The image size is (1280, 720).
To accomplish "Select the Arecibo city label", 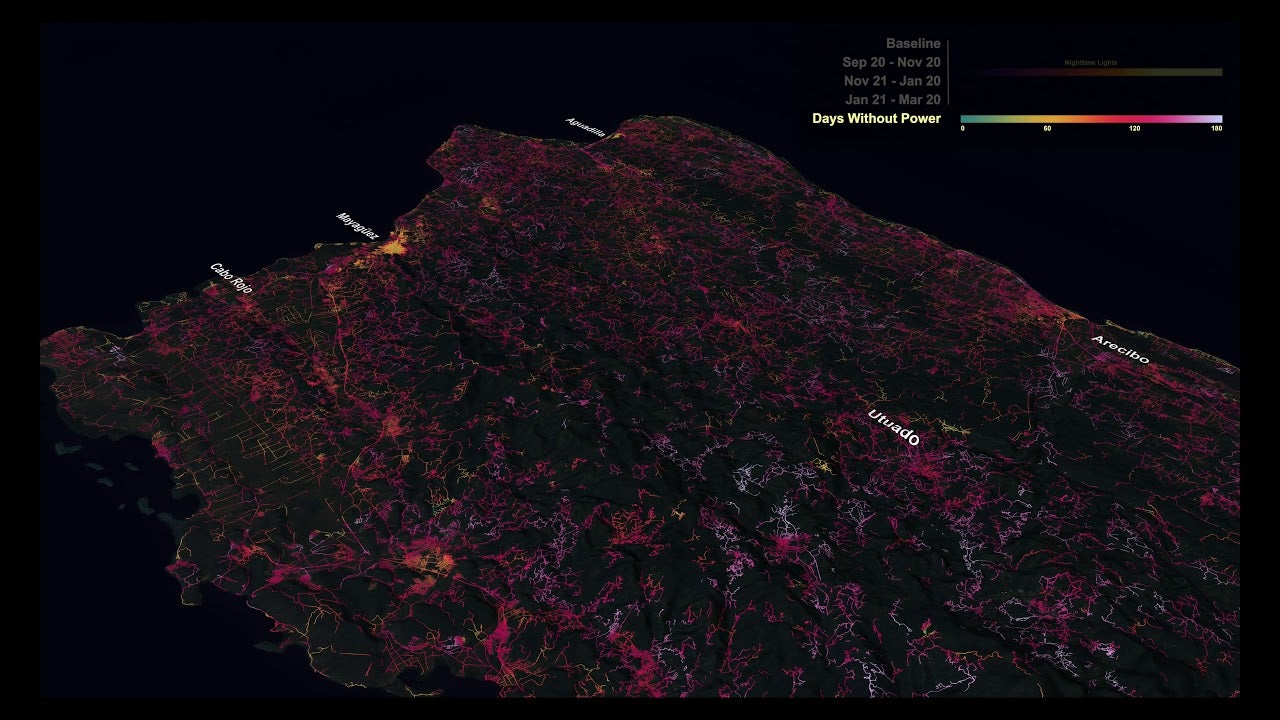I will coord(1120,349).
